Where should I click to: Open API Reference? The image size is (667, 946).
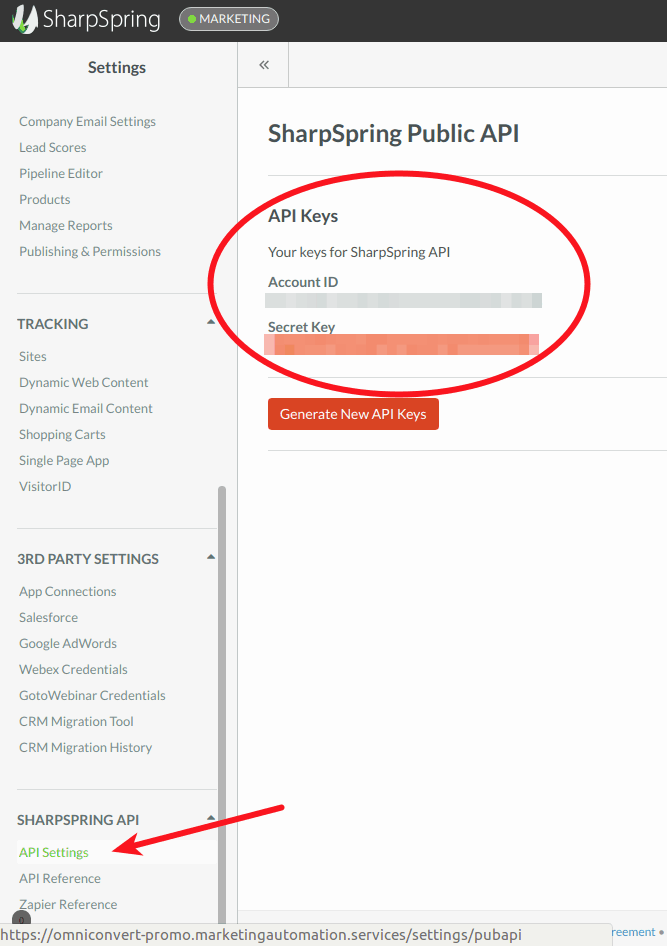60,878
